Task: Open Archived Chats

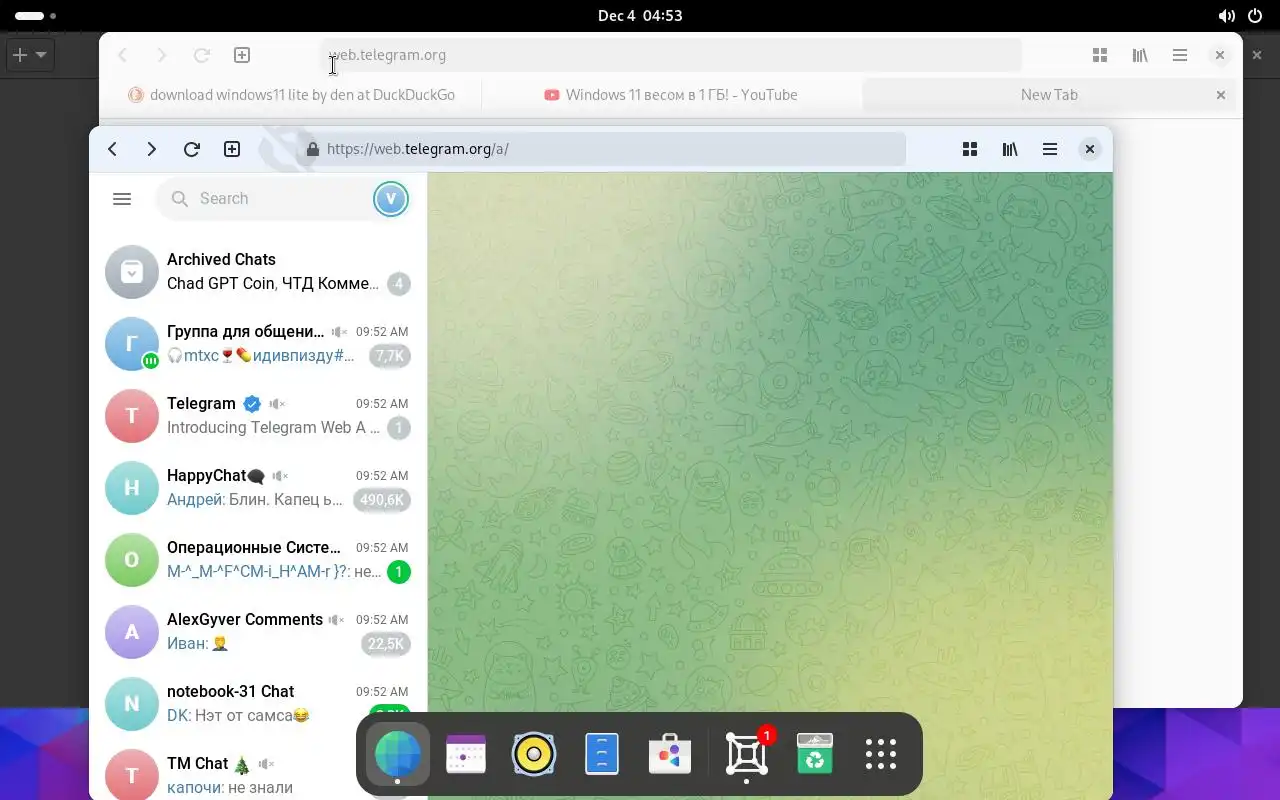Action: click(x=258, y=272)
